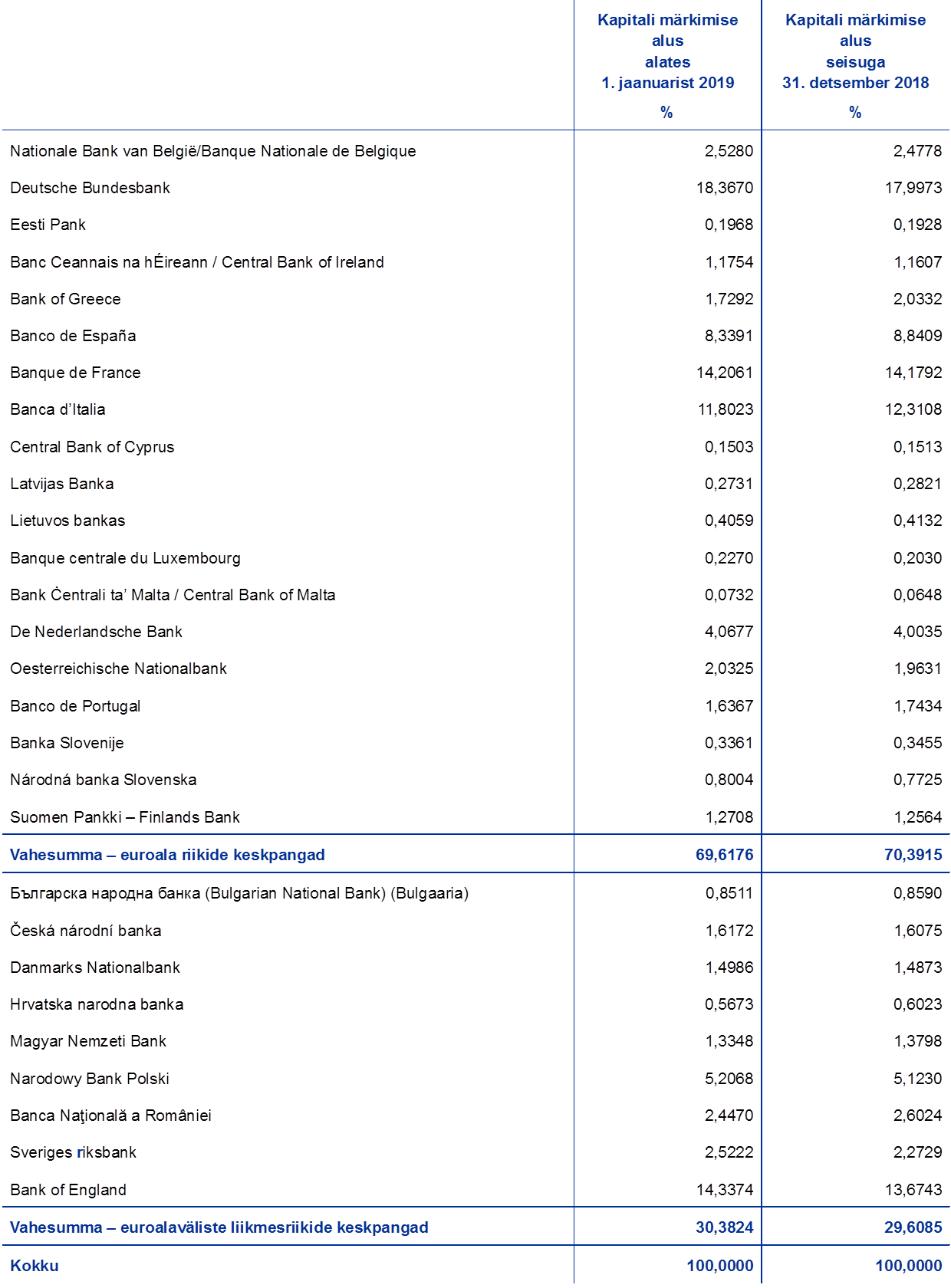
Task: Click the Latvijas Banka 2018 value
Action: (x=917, y=484)
